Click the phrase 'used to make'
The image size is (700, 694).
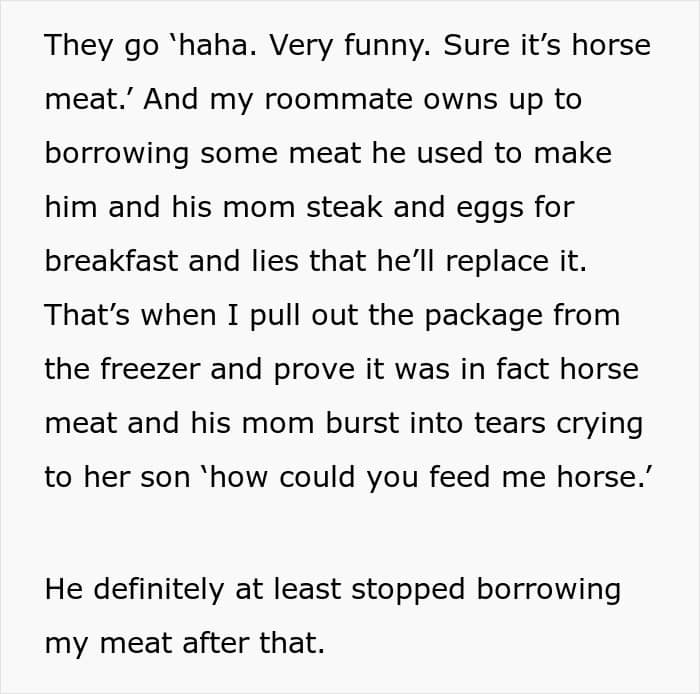point(514,153)
